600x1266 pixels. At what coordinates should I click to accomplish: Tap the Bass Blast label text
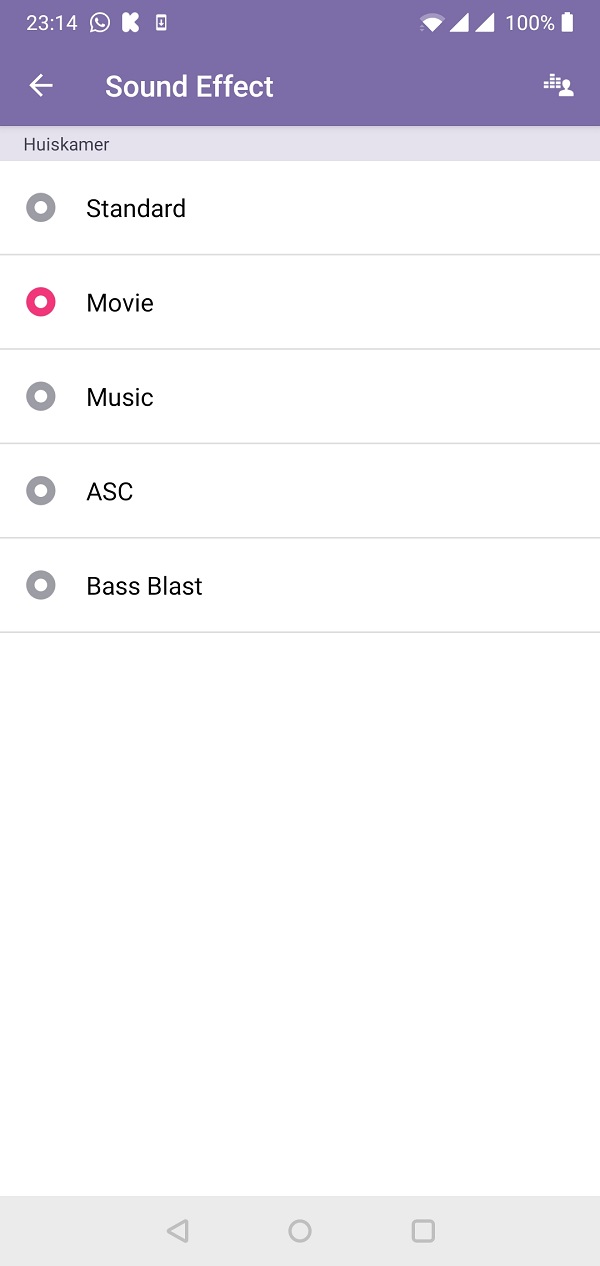click(x=145, y=586)
